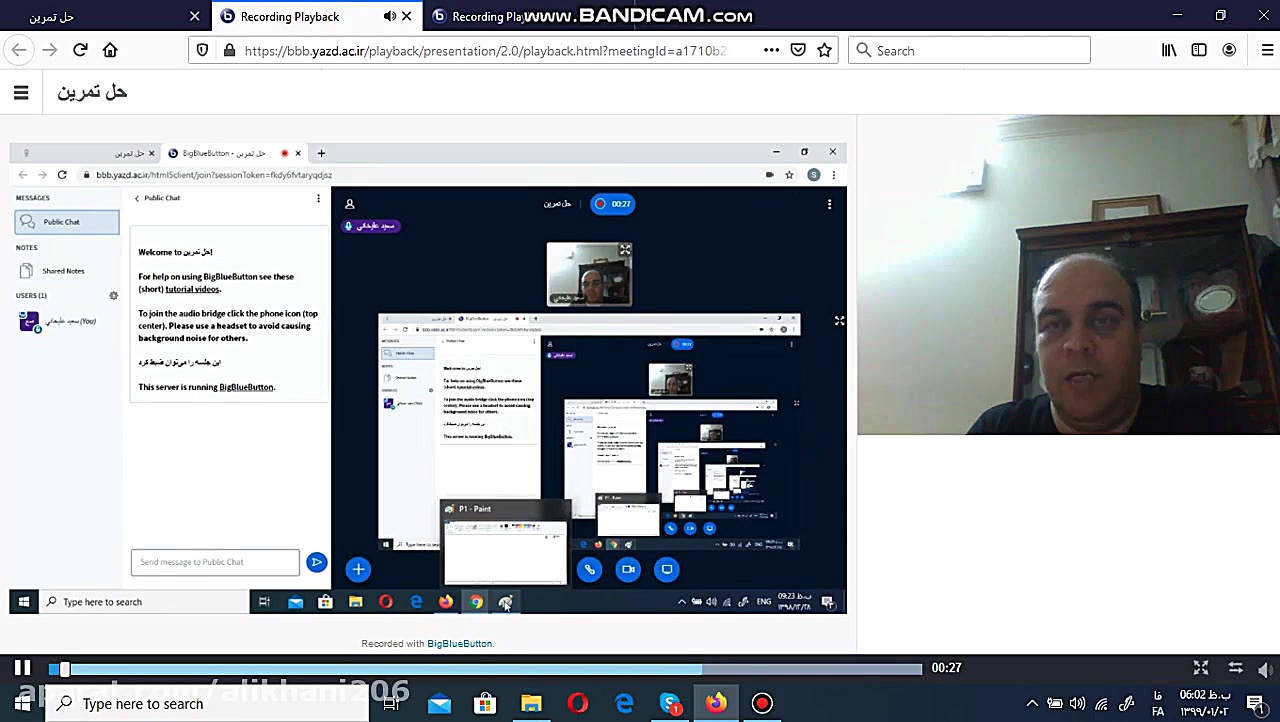This screenshot has width=1280, height=722.
Task: Reload page in recorded Chrome window
Action: click(x=62, y=175)
